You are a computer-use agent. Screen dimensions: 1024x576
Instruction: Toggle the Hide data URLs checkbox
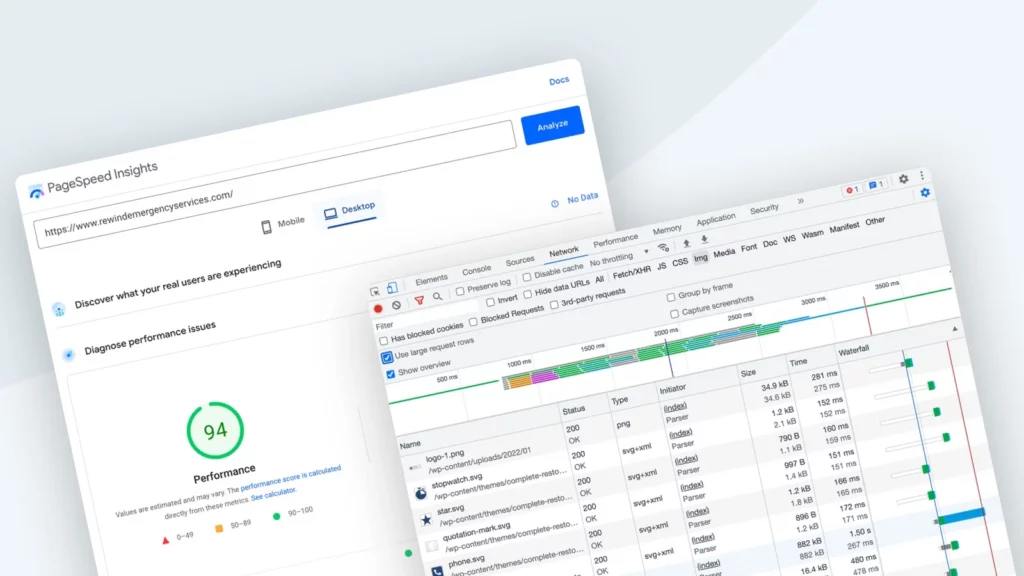pos(527,295)
